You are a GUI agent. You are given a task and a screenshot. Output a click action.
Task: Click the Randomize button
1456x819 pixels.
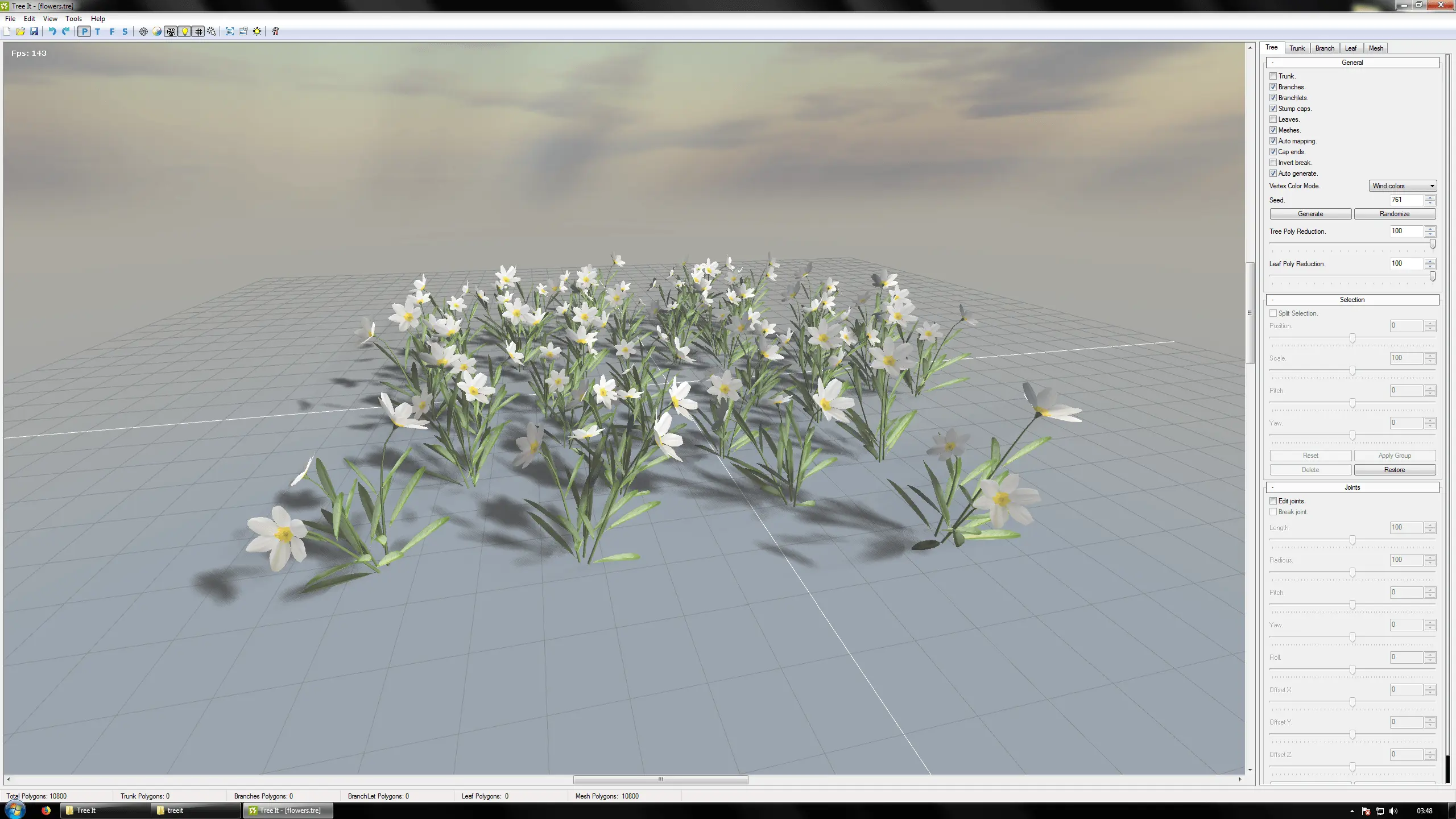pos(1395,214)
